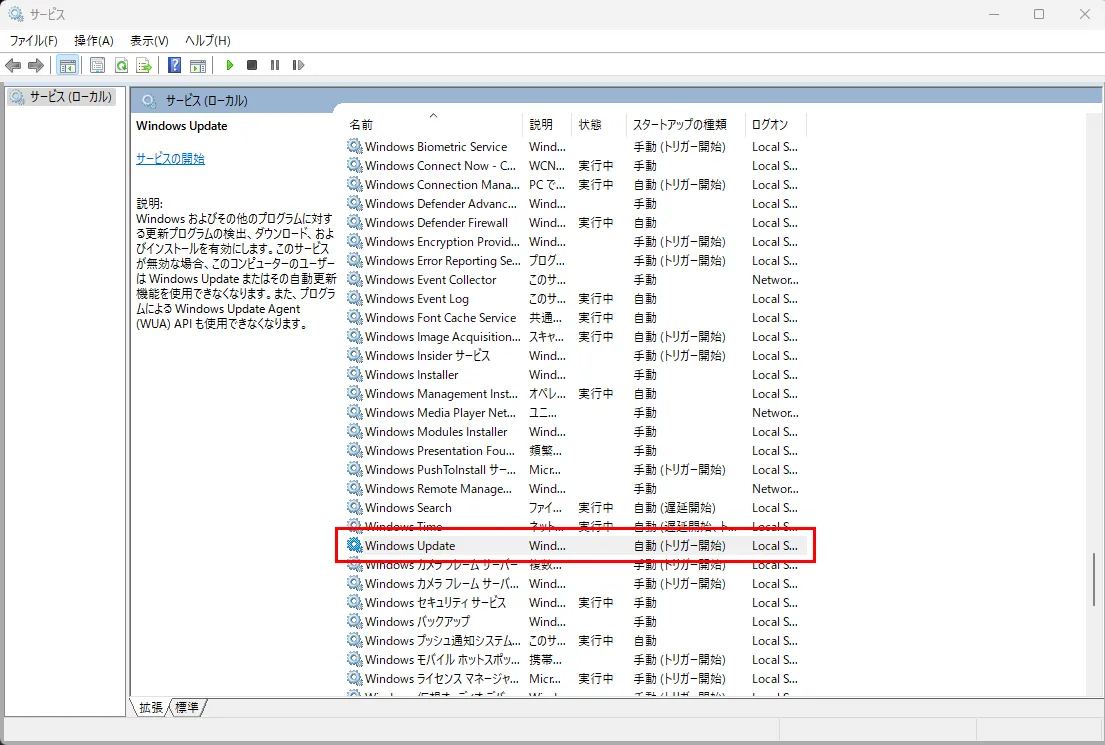1105x745 pixels.
Task: Click 自動 (遅延開始) in Windows Search row
Action: (674, 507)
